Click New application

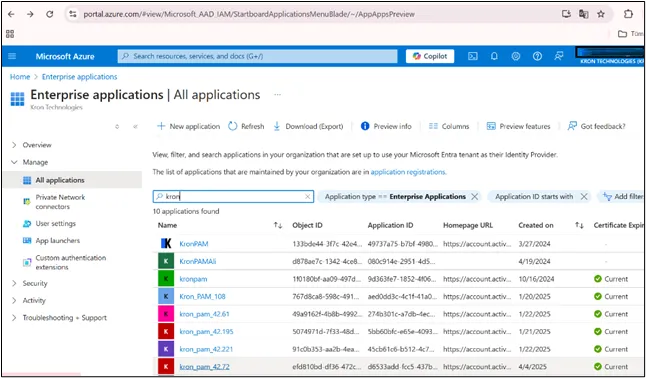[x=189, y=126]
